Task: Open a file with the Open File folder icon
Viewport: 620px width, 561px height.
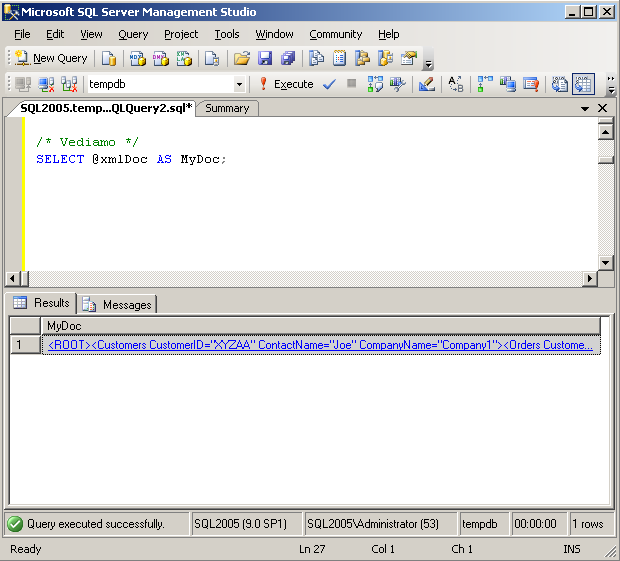Action: pos(242,59)
